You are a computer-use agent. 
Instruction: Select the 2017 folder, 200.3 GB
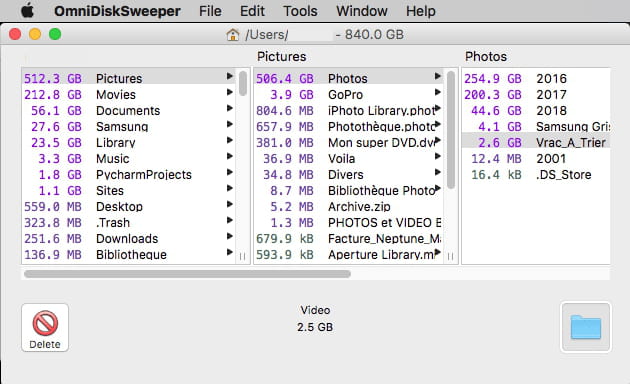click(x=536, y=94)
